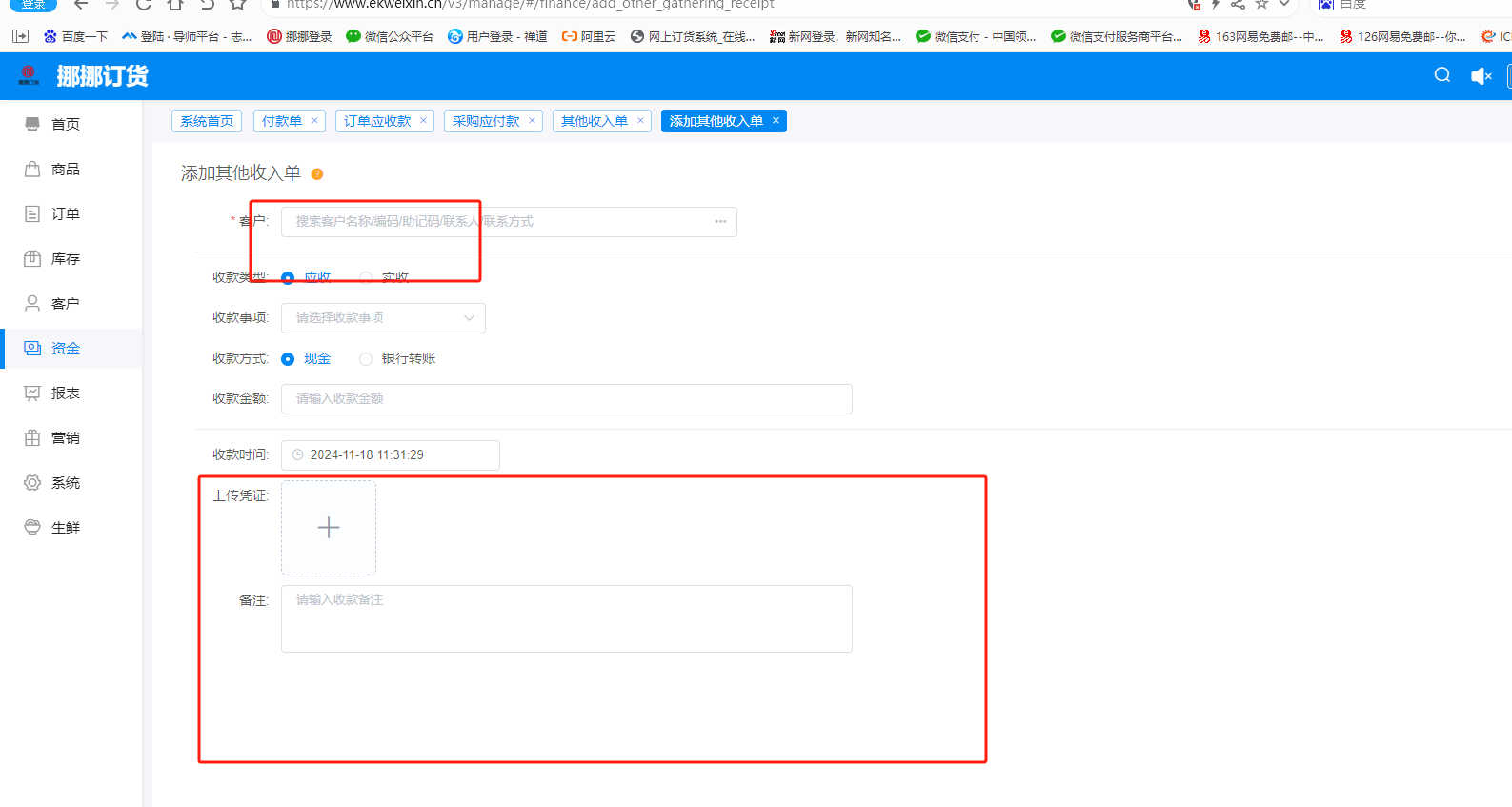
Task: Click the search magnifier icon in header
Action: [1441, 75]
